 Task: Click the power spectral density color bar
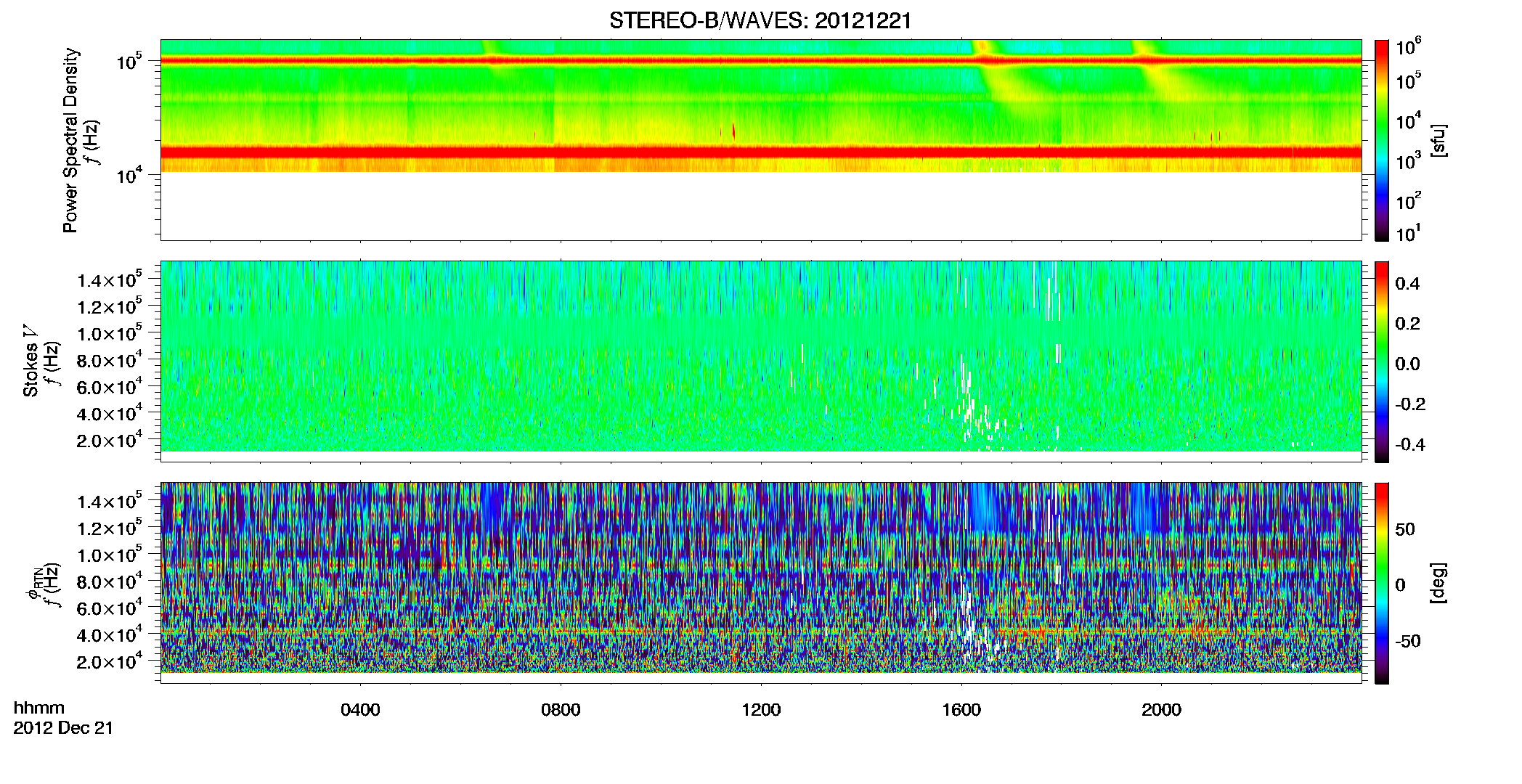tap(1382, 140)
